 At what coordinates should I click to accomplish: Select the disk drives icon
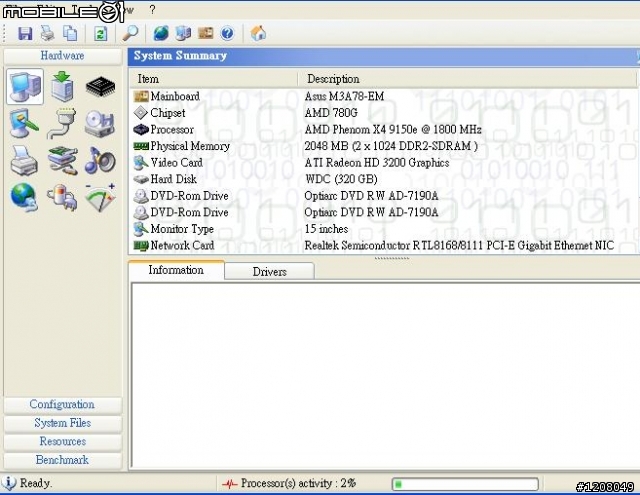click(x=100, y=124)
